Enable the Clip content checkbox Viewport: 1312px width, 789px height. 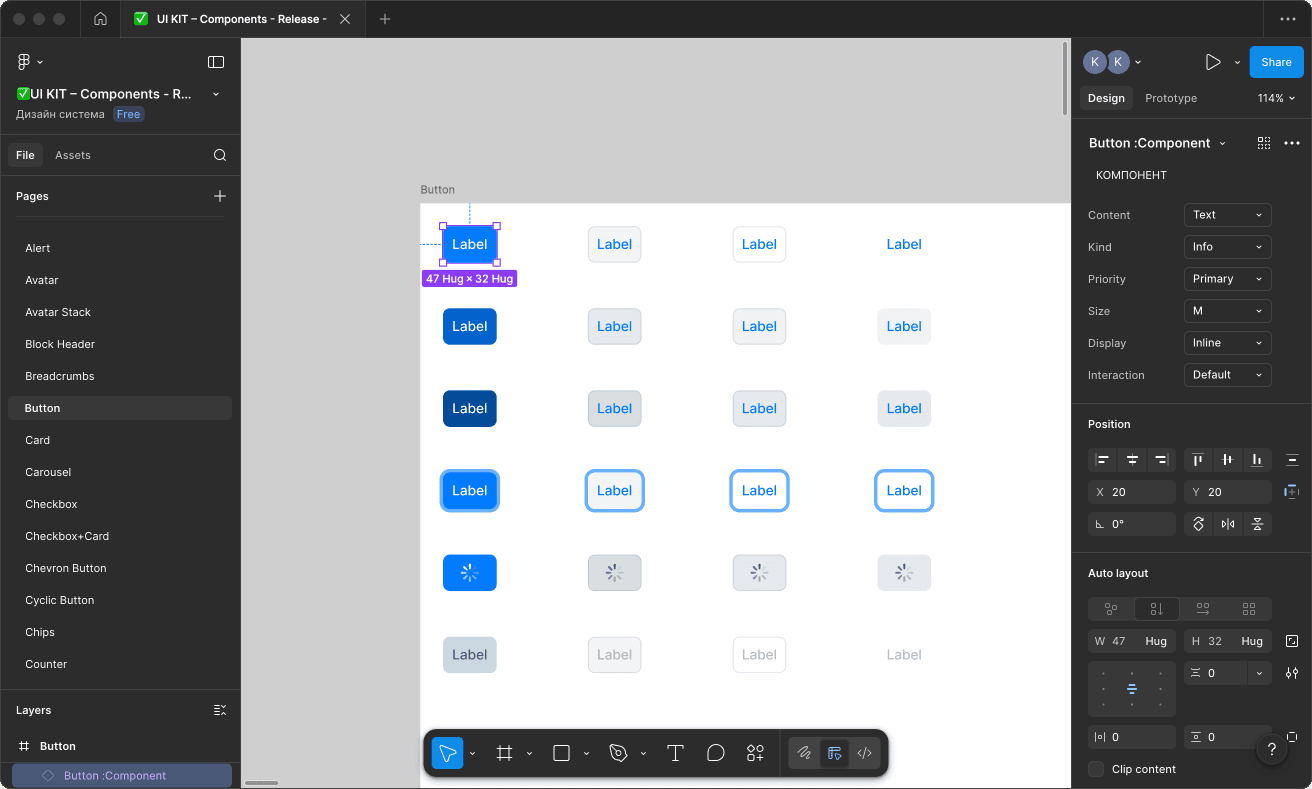(x=1095, y=769)
